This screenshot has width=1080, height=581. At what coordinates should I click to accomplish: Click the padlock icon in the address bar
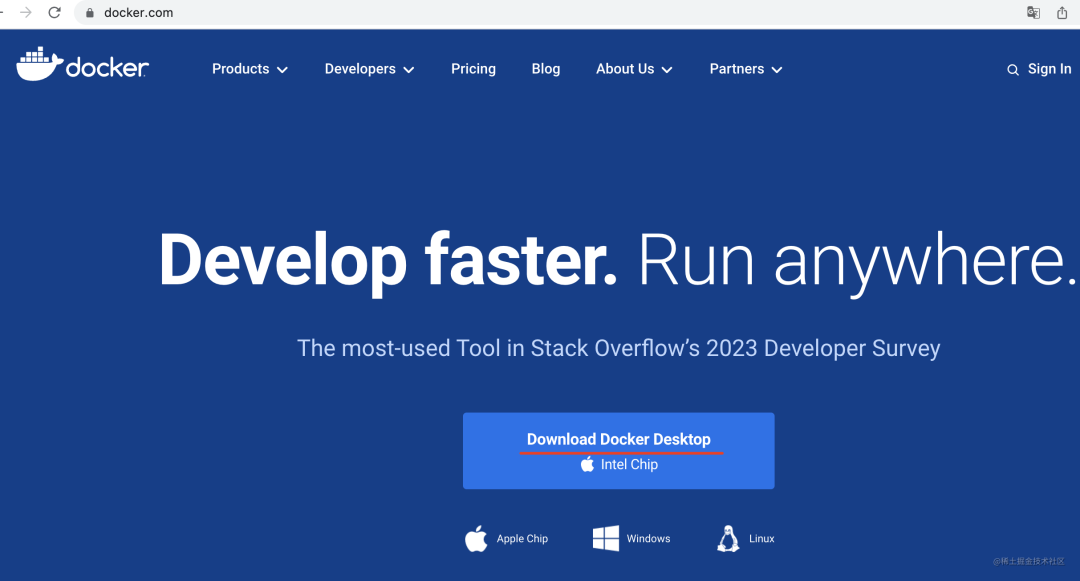[89, 13]
